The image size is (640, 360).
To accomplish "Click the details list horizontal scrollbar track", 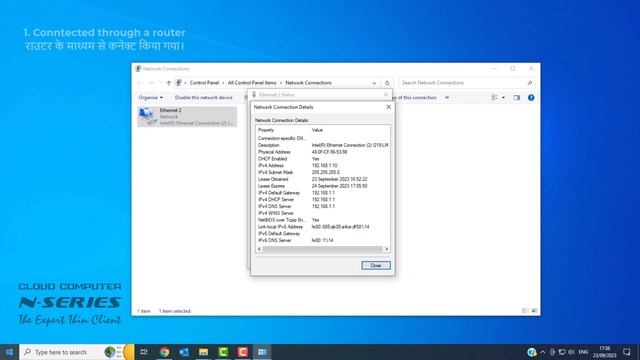I will point(322,249).
